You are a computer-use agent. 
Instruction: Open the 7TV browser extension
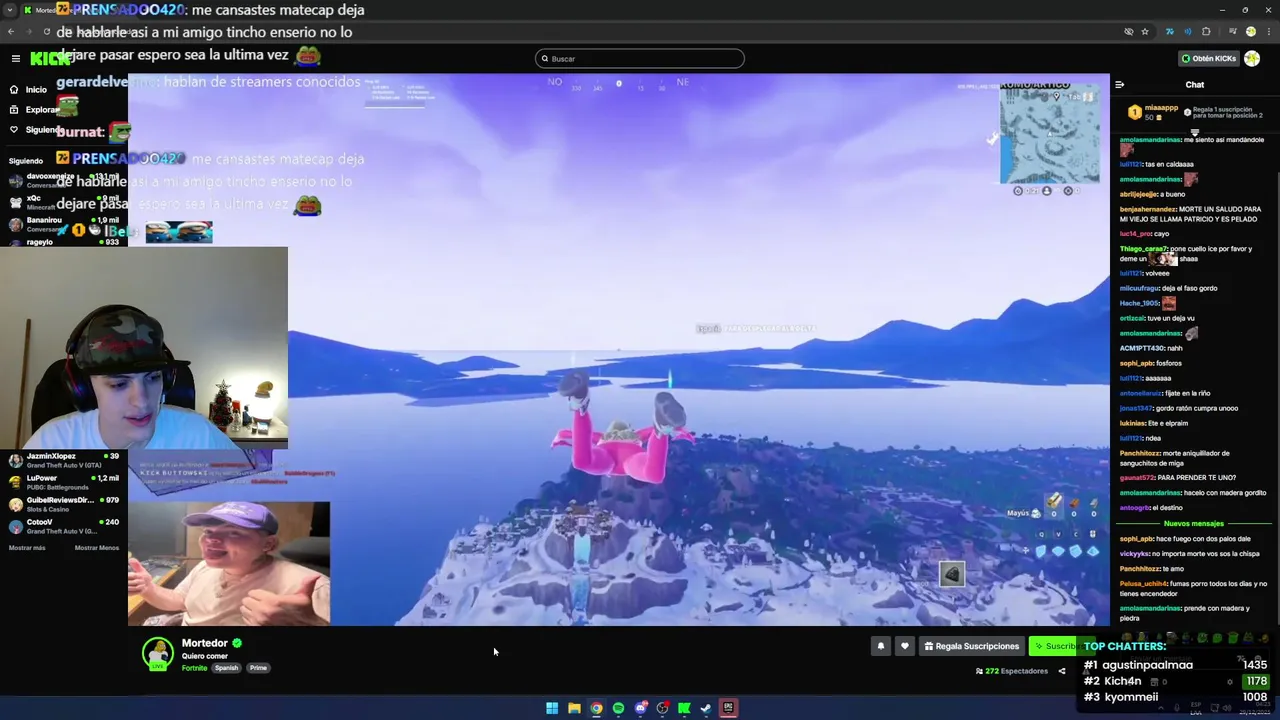[1169, 32]
